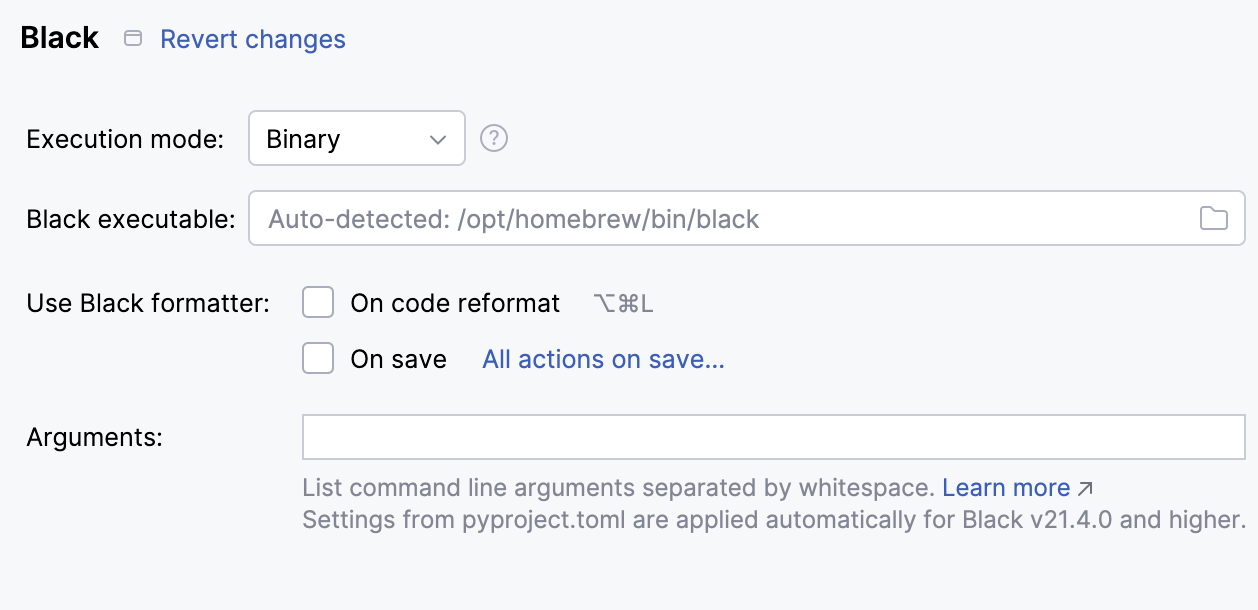Enable Black formatting on save
Viewport: 1258px width, 610px height.
(317, 358)
